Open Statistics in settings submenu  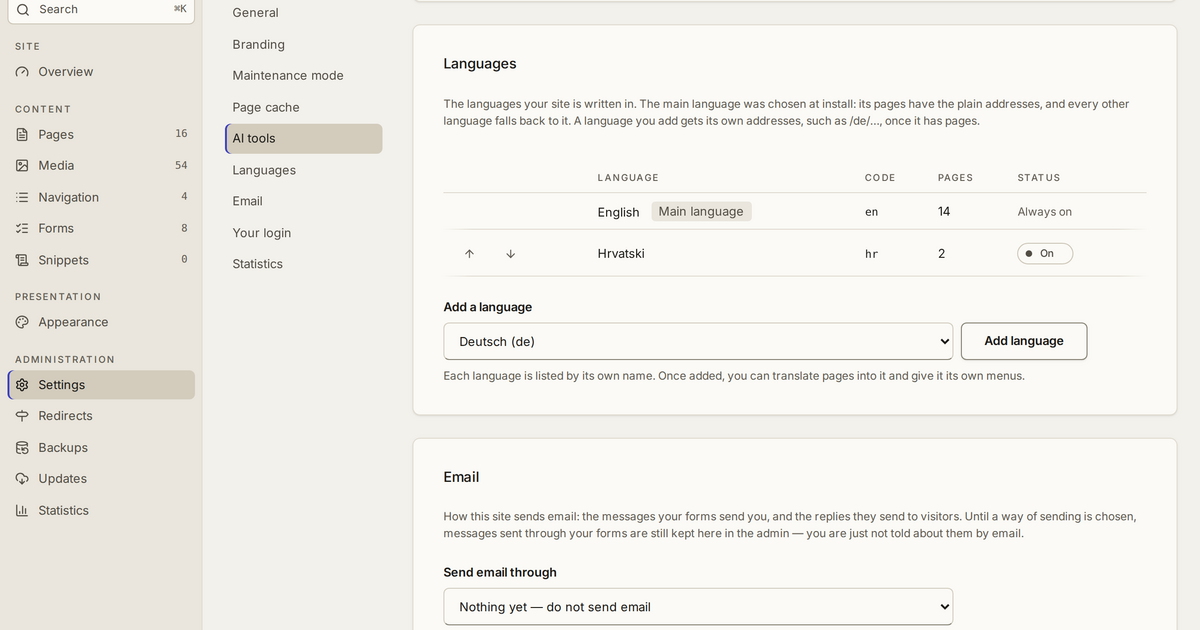[x=304, y=264]
